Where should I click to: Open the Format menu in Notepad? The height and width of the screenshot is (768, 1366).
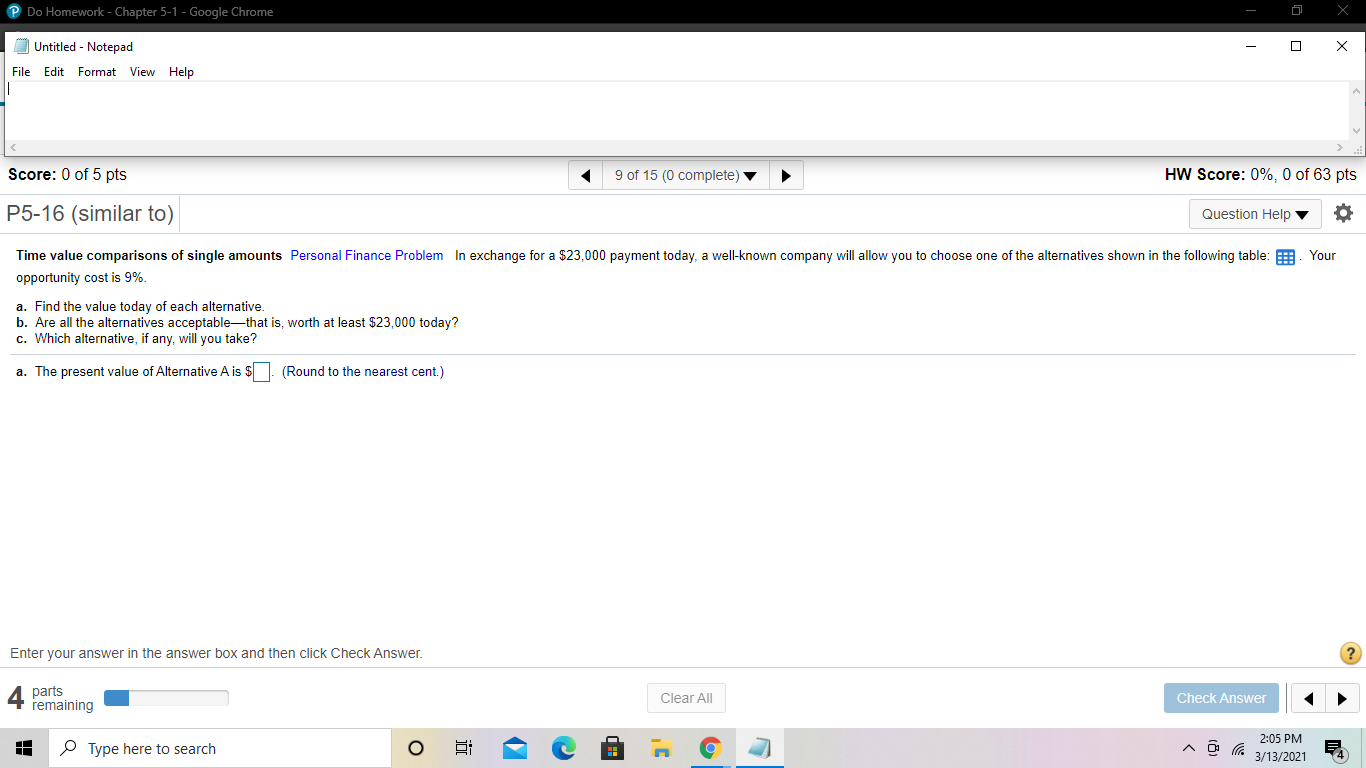coord(96,71)
